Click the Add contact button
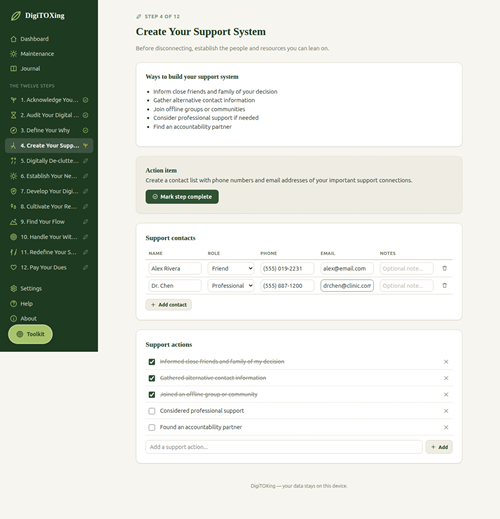The image size is (500, 519). click(169, 305)
